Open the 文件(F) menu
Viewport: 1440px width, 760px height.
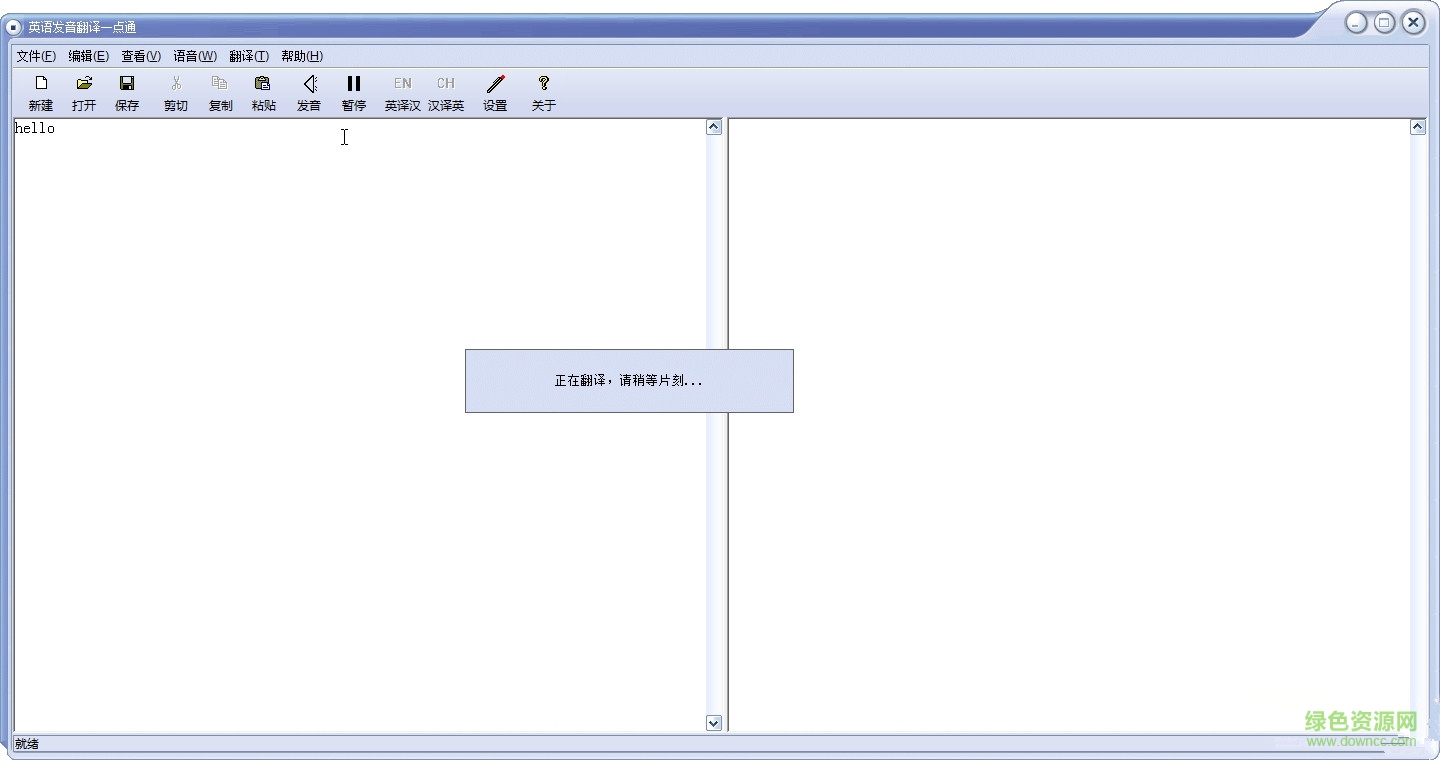pyautogui.click(x=36, y=56)
